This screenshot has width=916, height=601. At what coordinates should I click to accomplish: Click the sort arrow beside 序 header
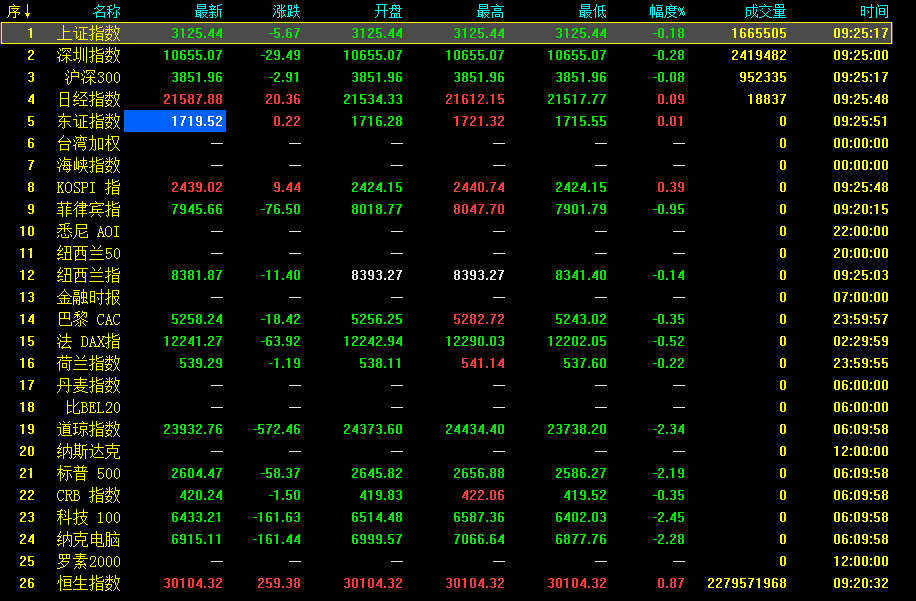tap(29, 12)
